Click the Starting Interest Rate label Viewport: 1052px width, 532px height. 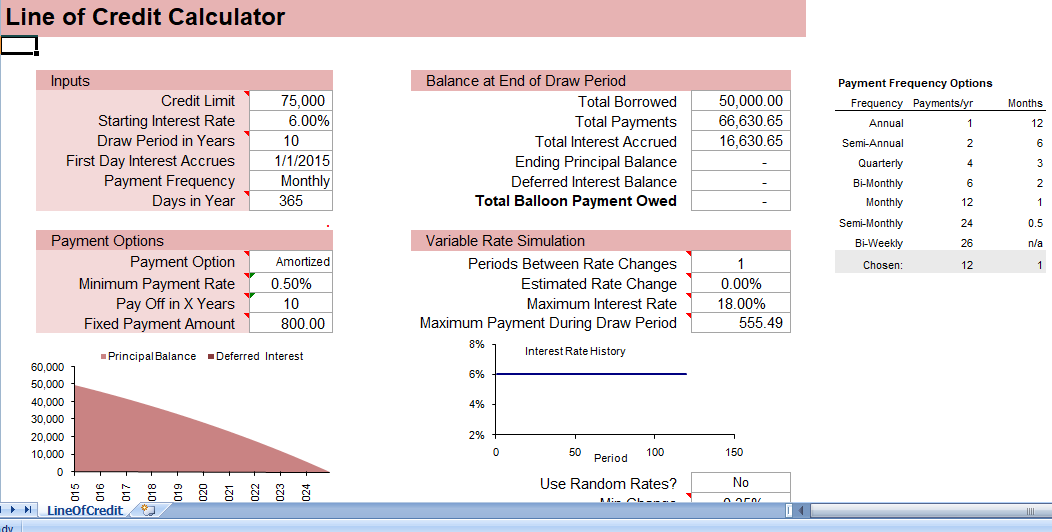[166, 121]
